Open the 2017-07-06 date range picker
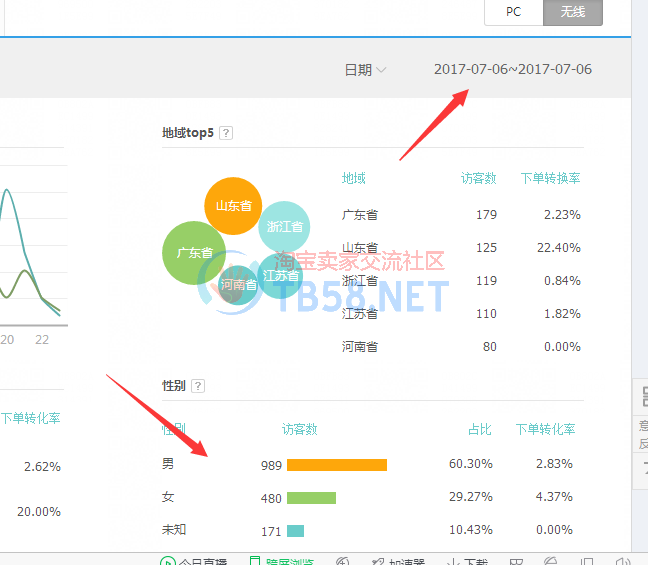This screenshot has width=648, height=565. click(512, 70)
